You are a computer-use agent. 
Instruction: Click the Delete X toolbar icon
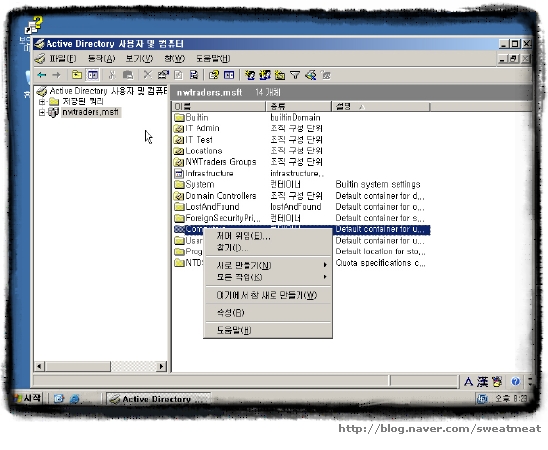(148, 75)
